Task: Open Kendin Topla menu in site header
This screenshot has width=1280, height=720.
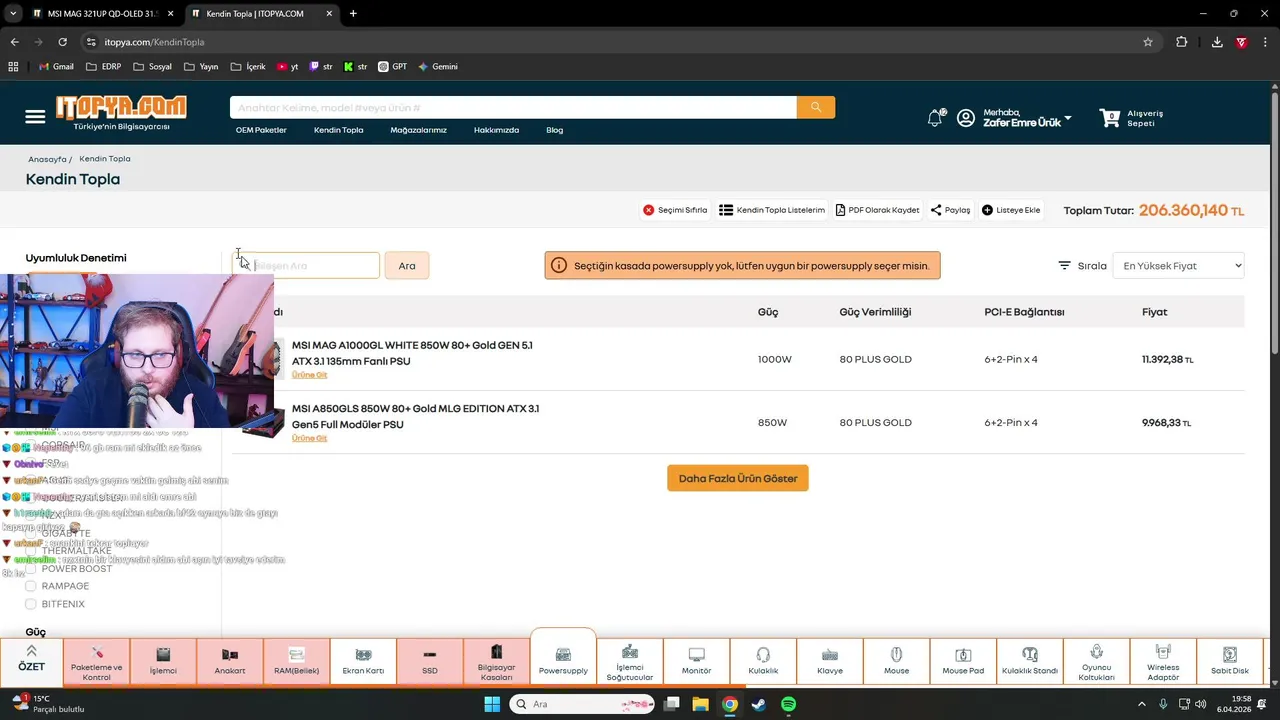Action: pyautogui.click(x=338, y=130)
